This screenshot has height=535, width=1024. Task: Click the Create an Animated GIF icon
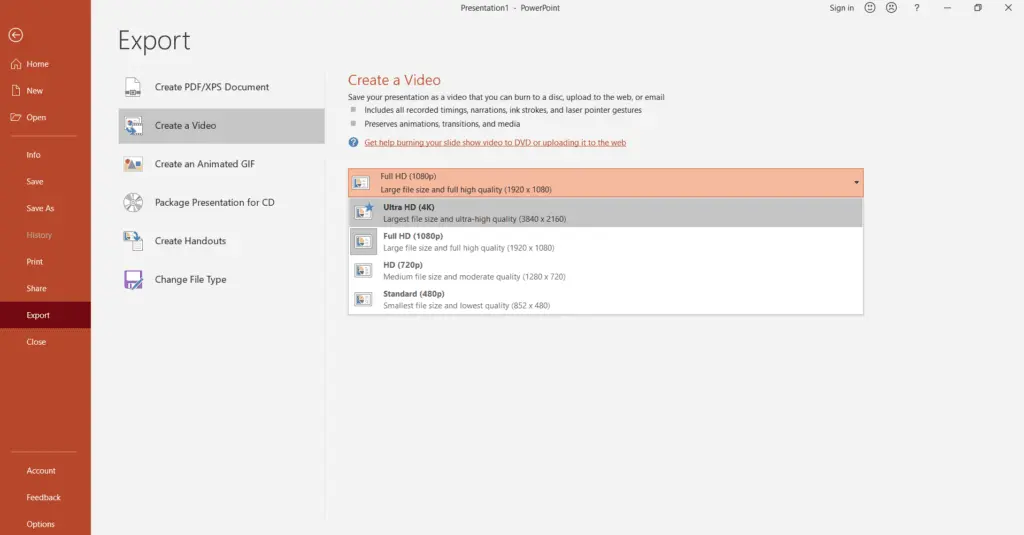click(133, 164)
